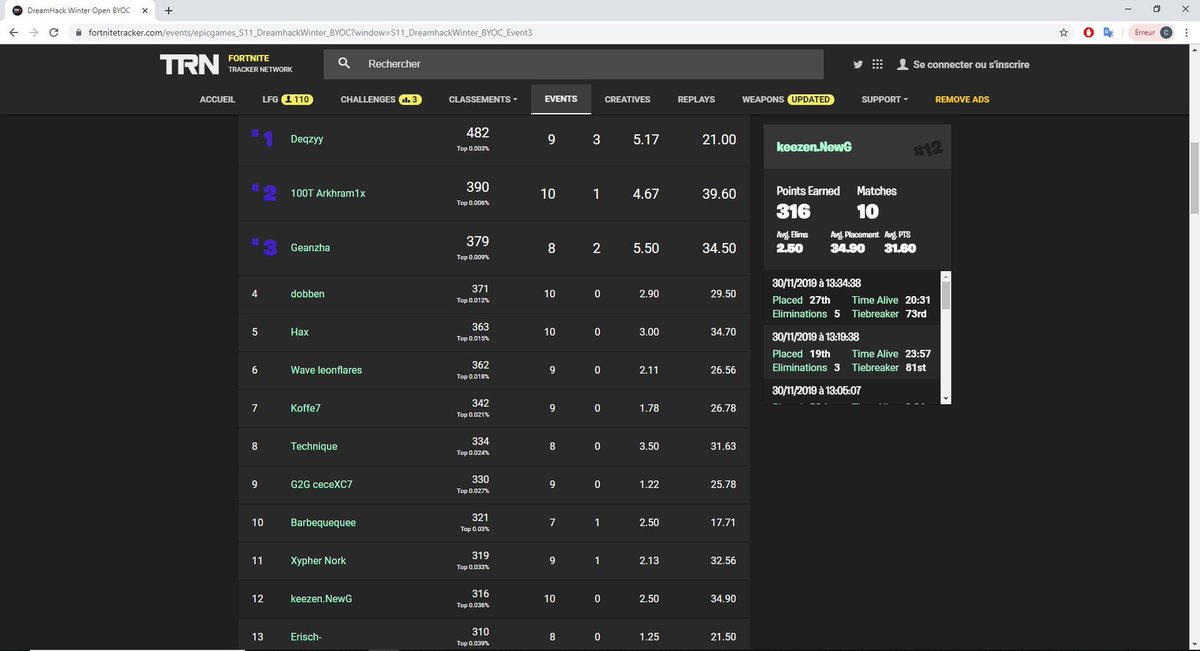Bookmark this page with the star icon

tap(1064, 32)
